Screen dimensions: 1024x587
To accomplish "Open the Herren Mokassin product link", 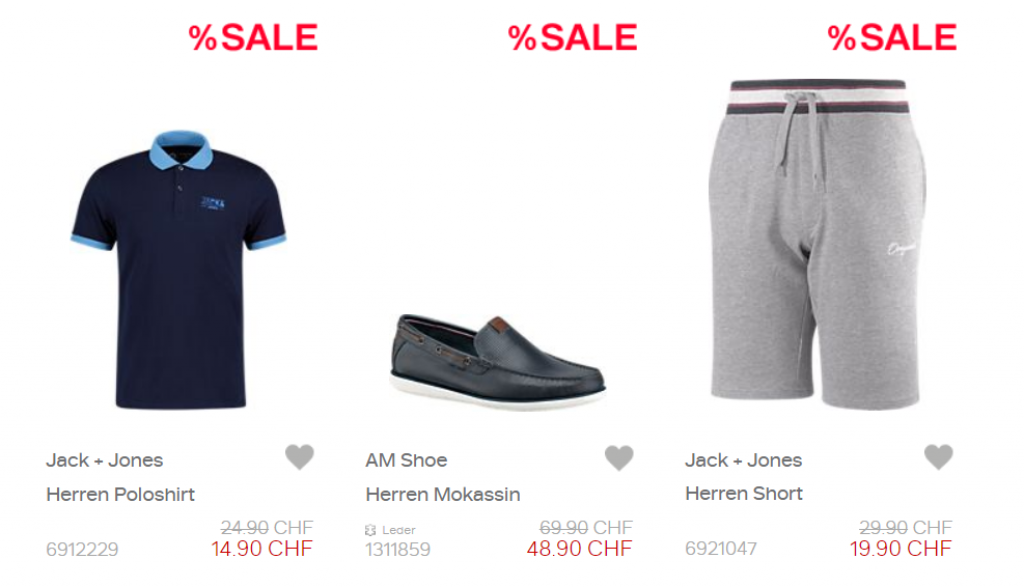I will [x=443, y=494].
